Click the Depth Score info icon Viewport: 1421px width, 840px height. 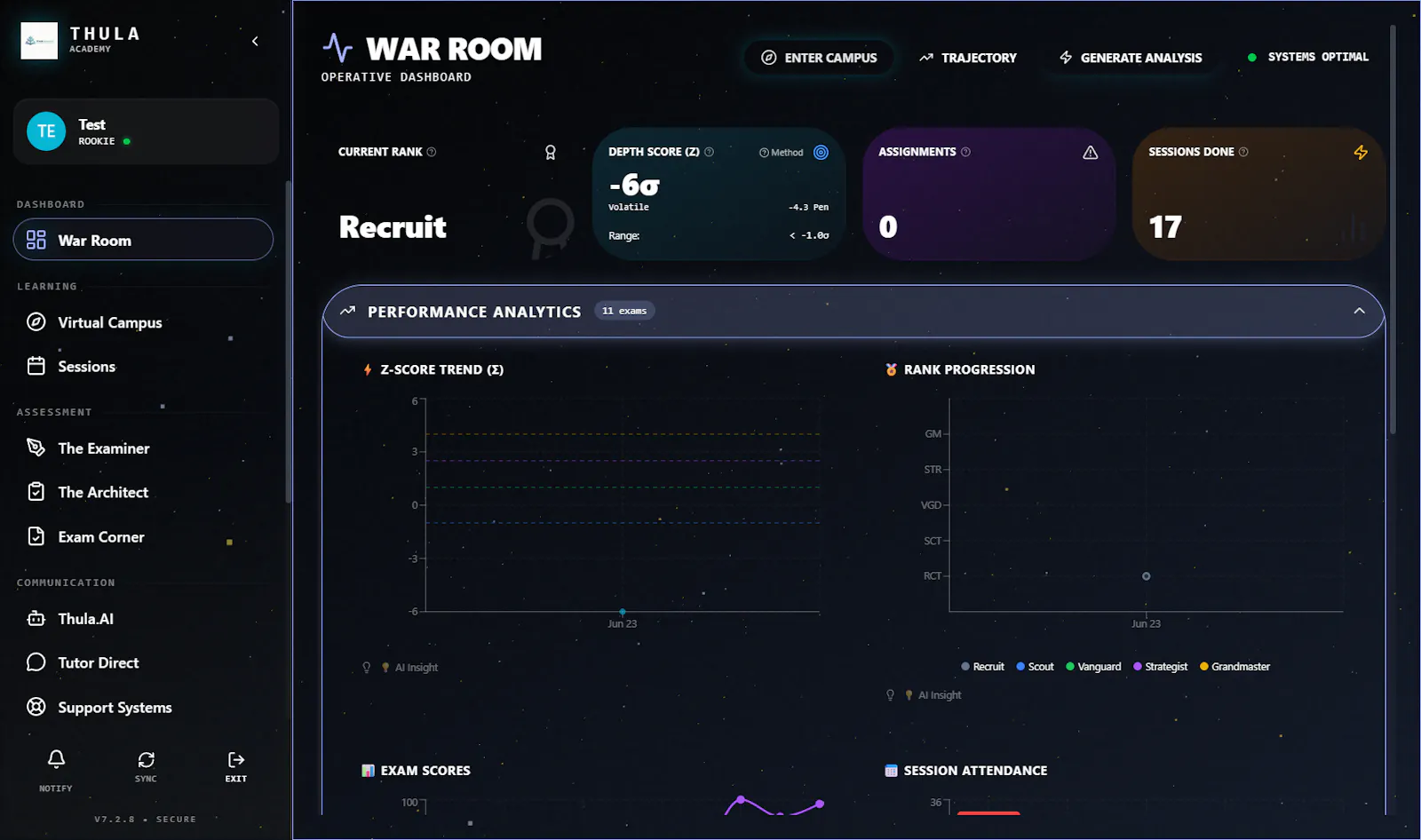pyautogui.click(x=709, y=152)
